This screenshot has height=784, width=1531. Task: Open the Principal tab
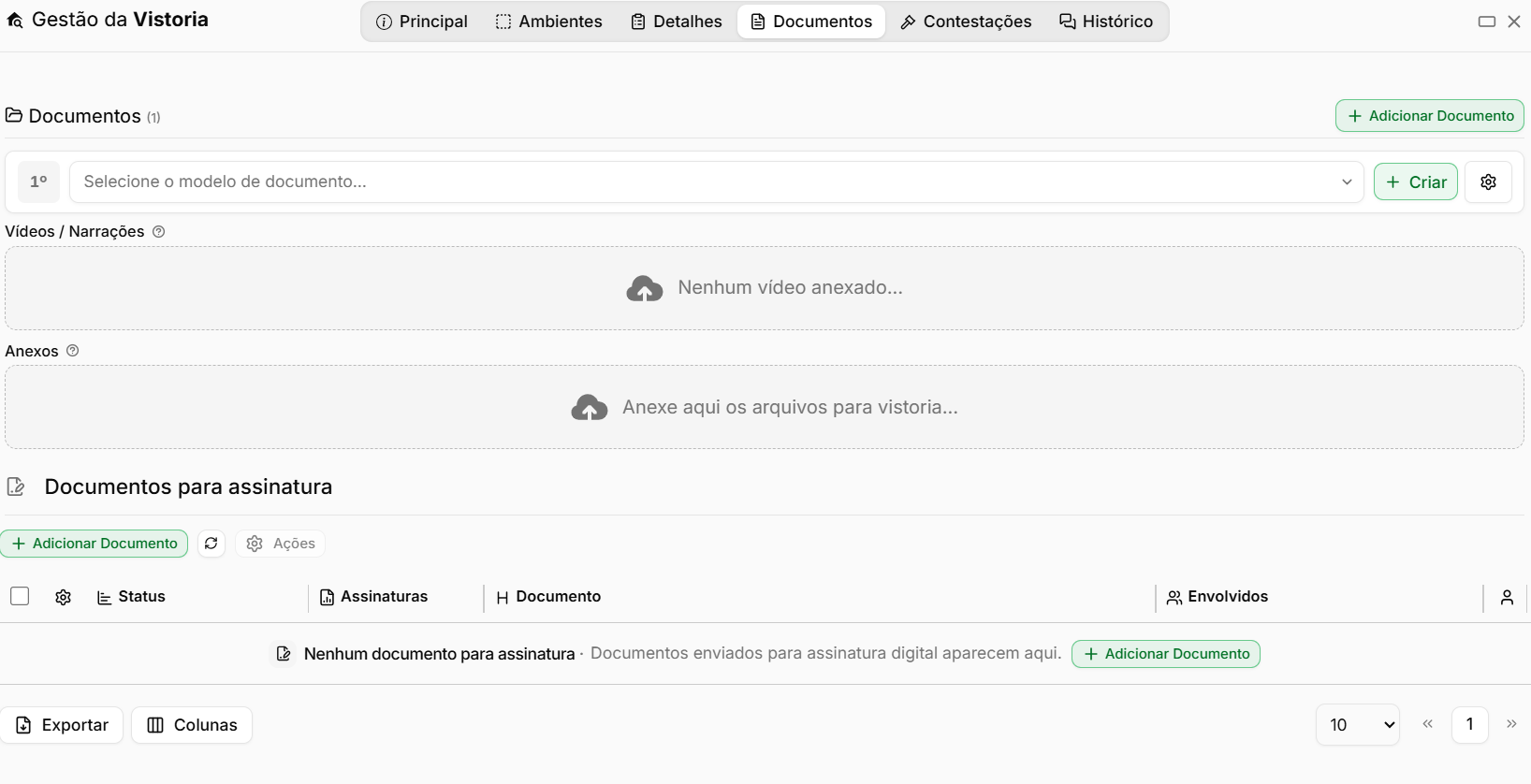[x=421, y=22]
